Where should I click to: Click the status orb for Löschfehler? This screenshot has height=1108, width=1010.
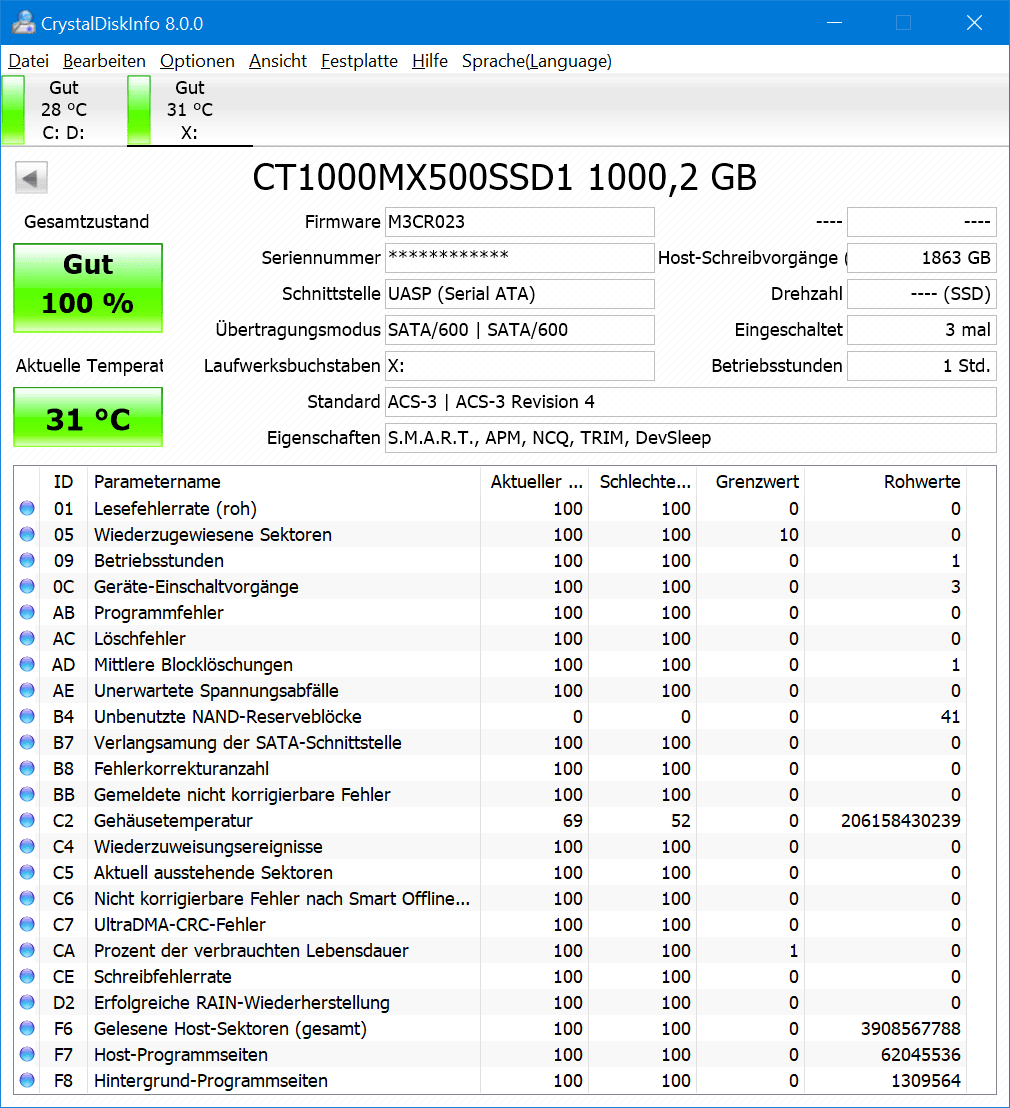pos(27,638)
